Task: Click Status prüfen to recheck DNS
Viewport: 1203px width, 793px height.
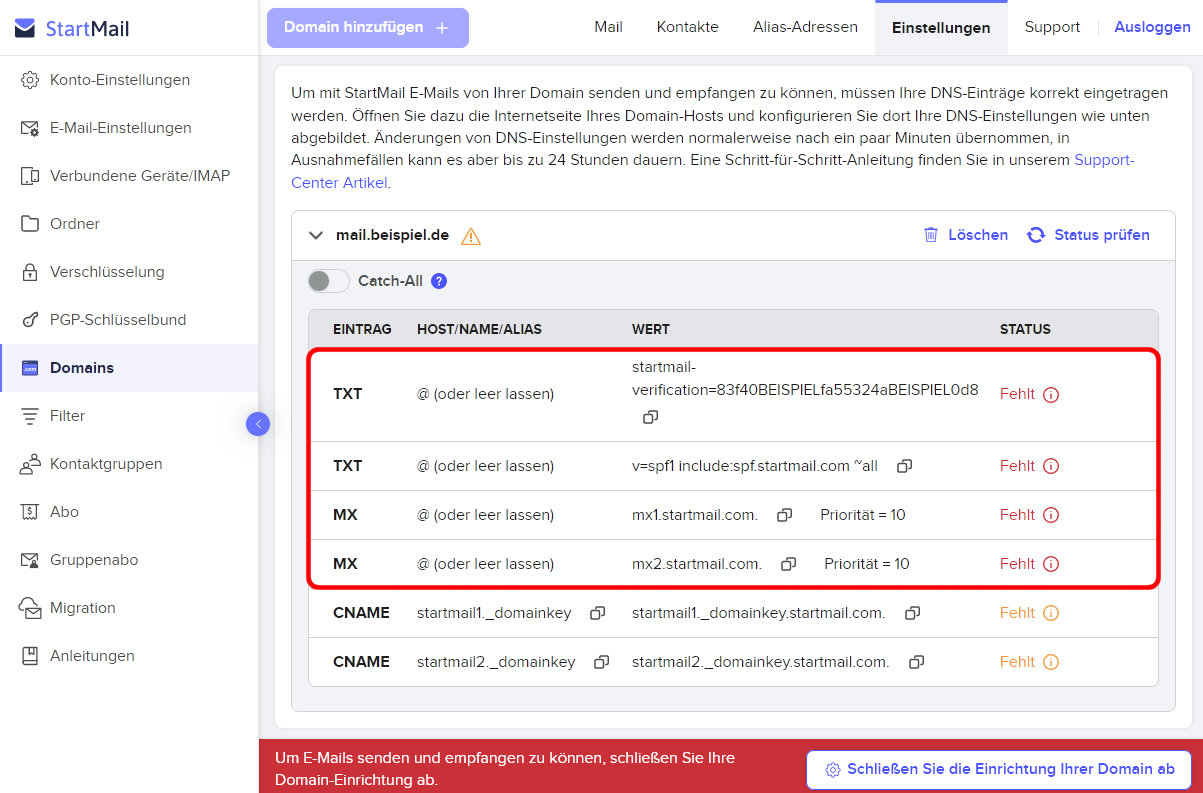Action: point(1088,235)
